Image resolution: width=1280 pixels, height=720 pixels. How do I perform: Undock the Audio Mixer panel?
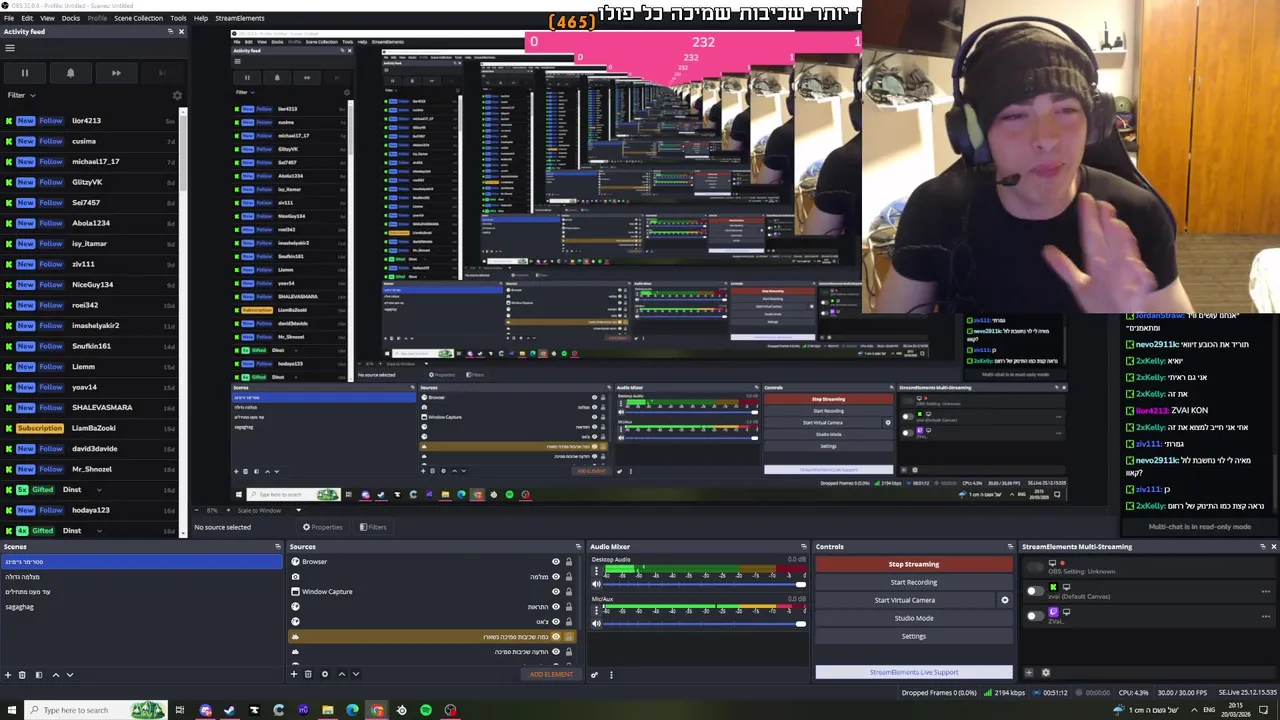803,547
